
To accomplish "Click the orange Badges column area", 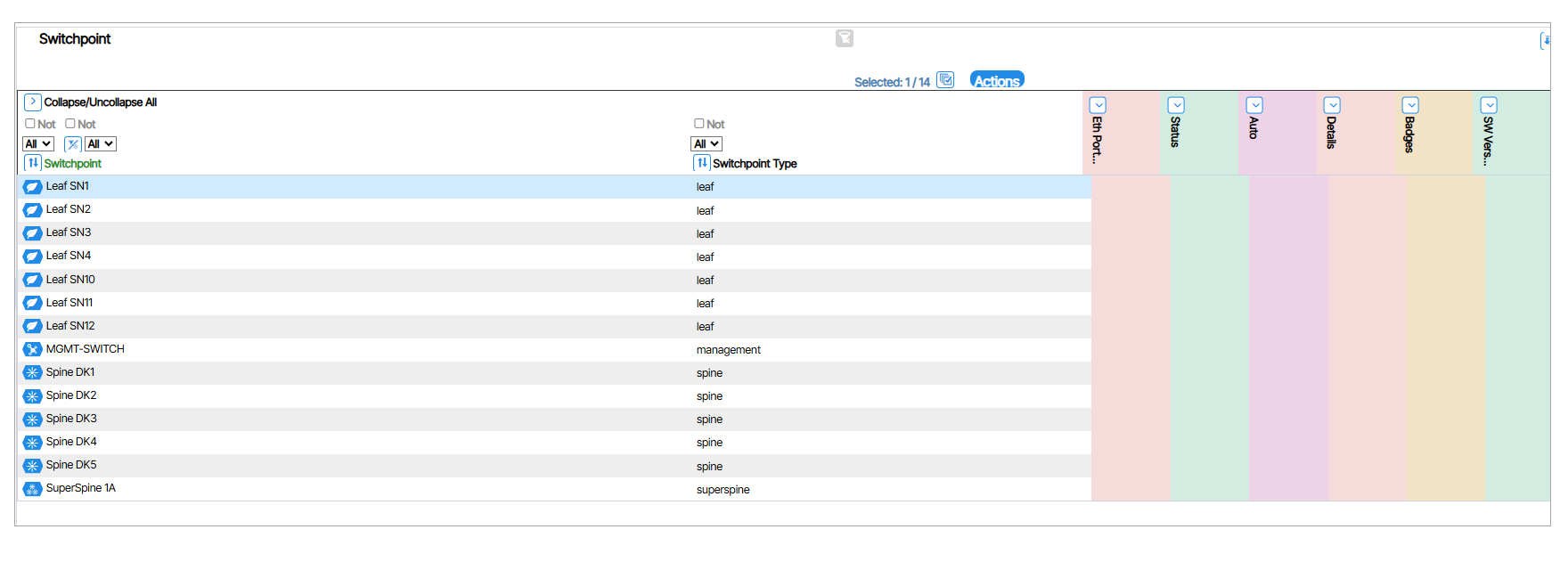I will [x=1445, y=338].
